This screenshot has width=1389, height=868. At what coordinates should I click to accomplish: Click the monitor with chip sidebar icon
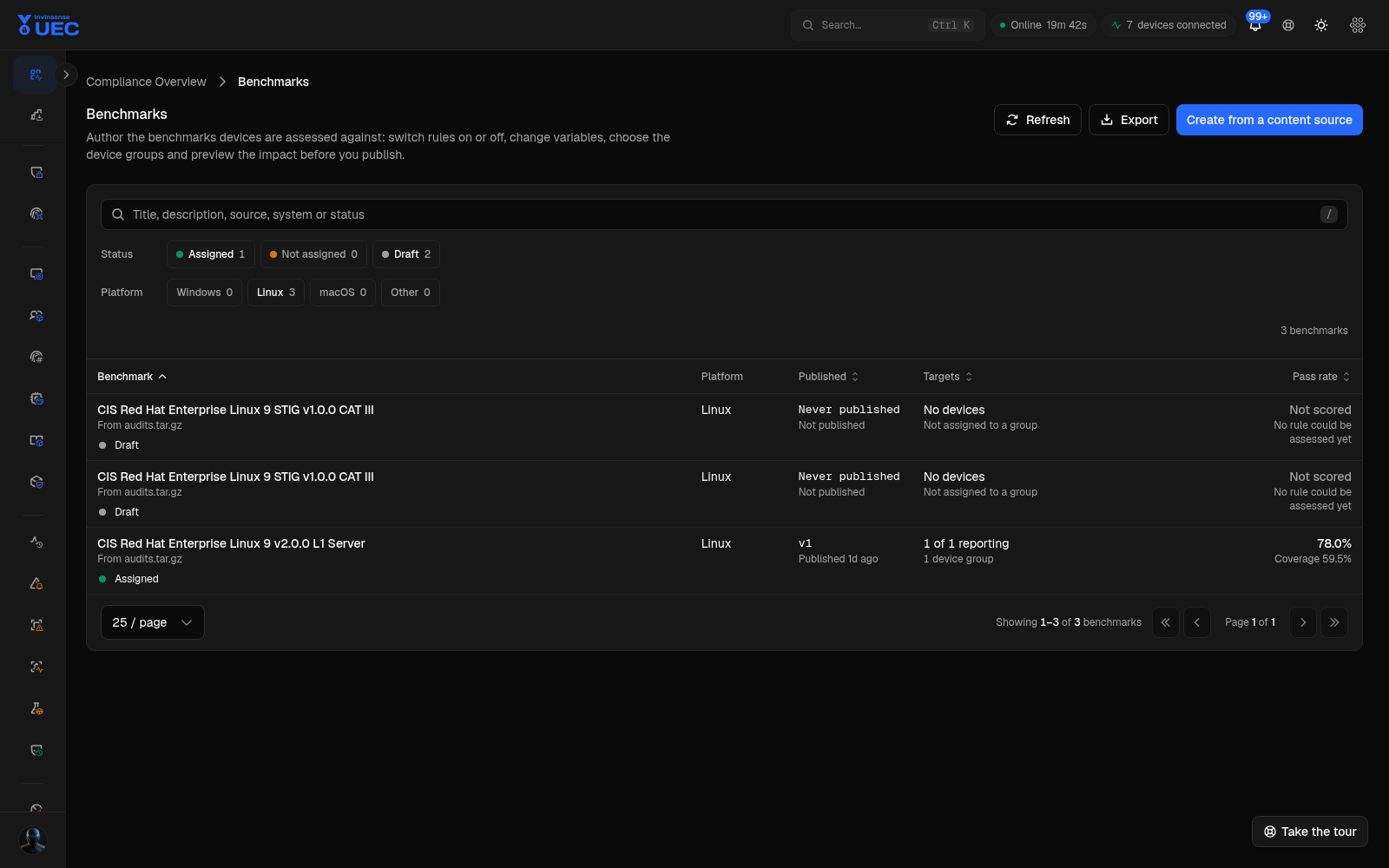click(36, 274)
